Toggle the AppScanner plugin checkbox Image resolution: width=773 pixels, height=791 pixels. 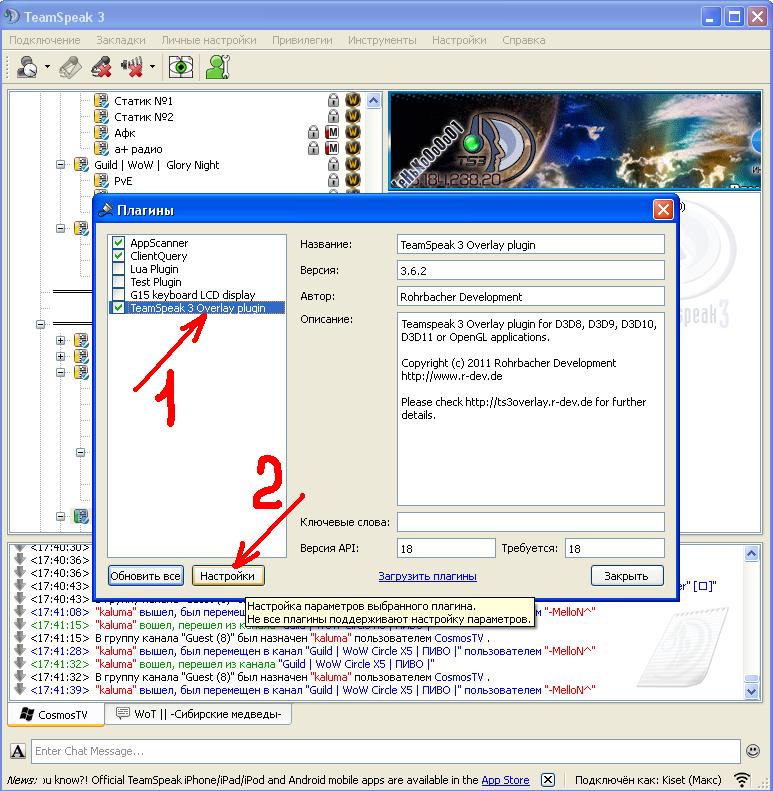[x=119, y=243]
